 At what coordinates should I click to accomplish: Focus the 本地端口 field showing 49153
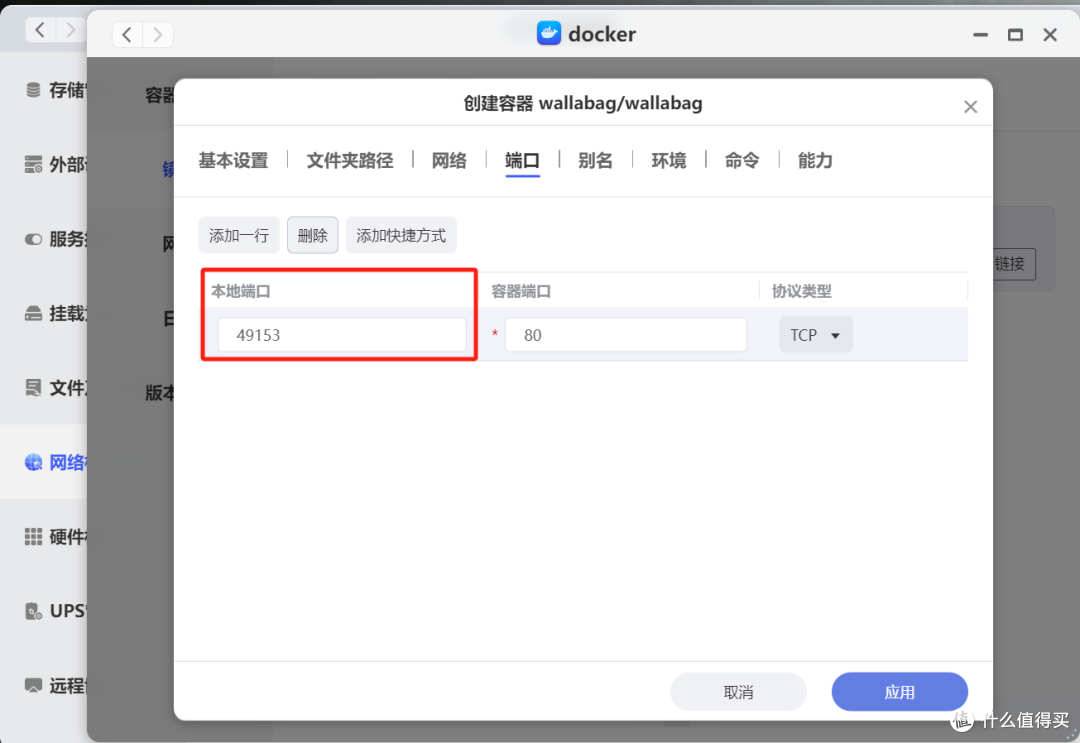342,335
